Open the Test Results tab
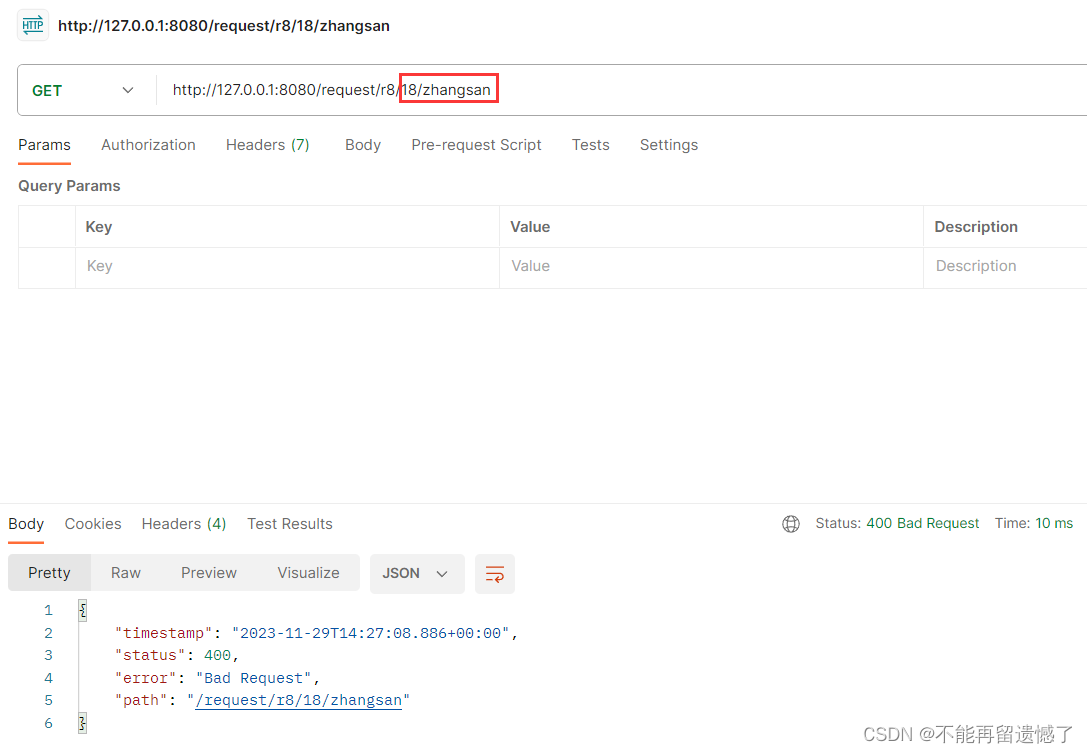The image size is (1087, 753). pos(290,524)
